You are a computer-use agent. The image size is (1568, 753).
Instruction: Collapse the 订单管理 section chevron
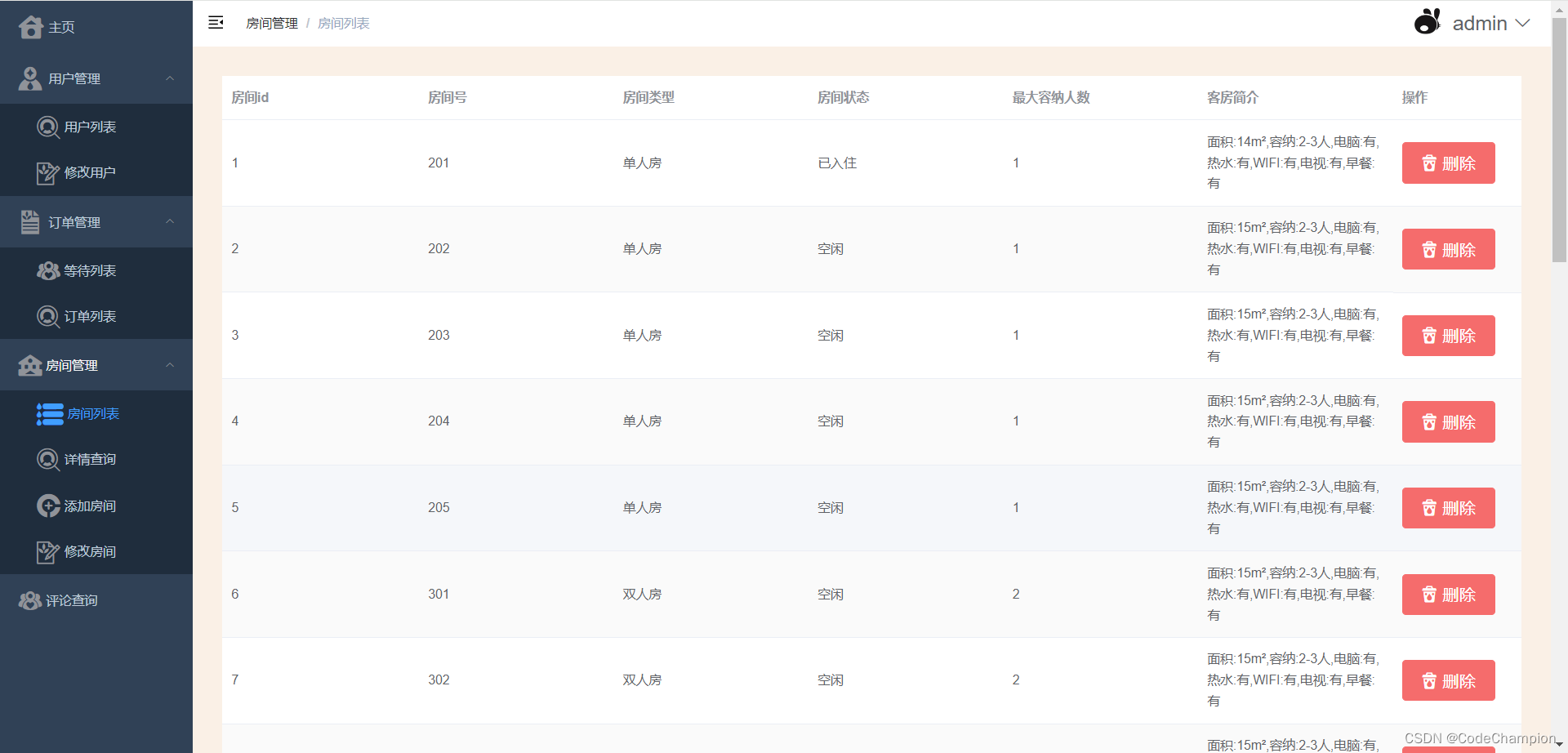point(170,221)
